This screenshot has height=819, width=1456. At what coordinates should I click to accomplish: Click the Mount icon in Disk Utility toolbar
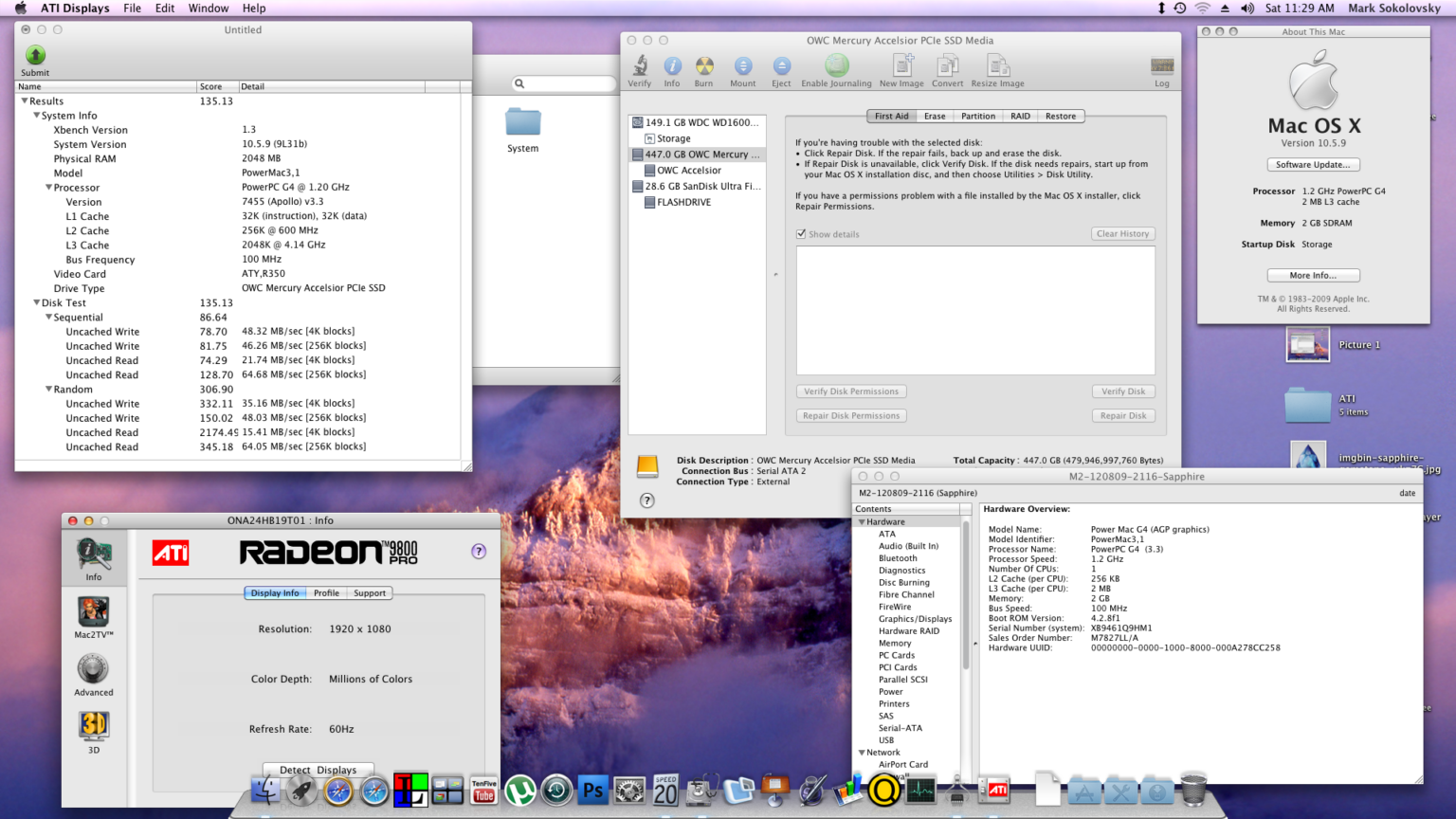743,66
